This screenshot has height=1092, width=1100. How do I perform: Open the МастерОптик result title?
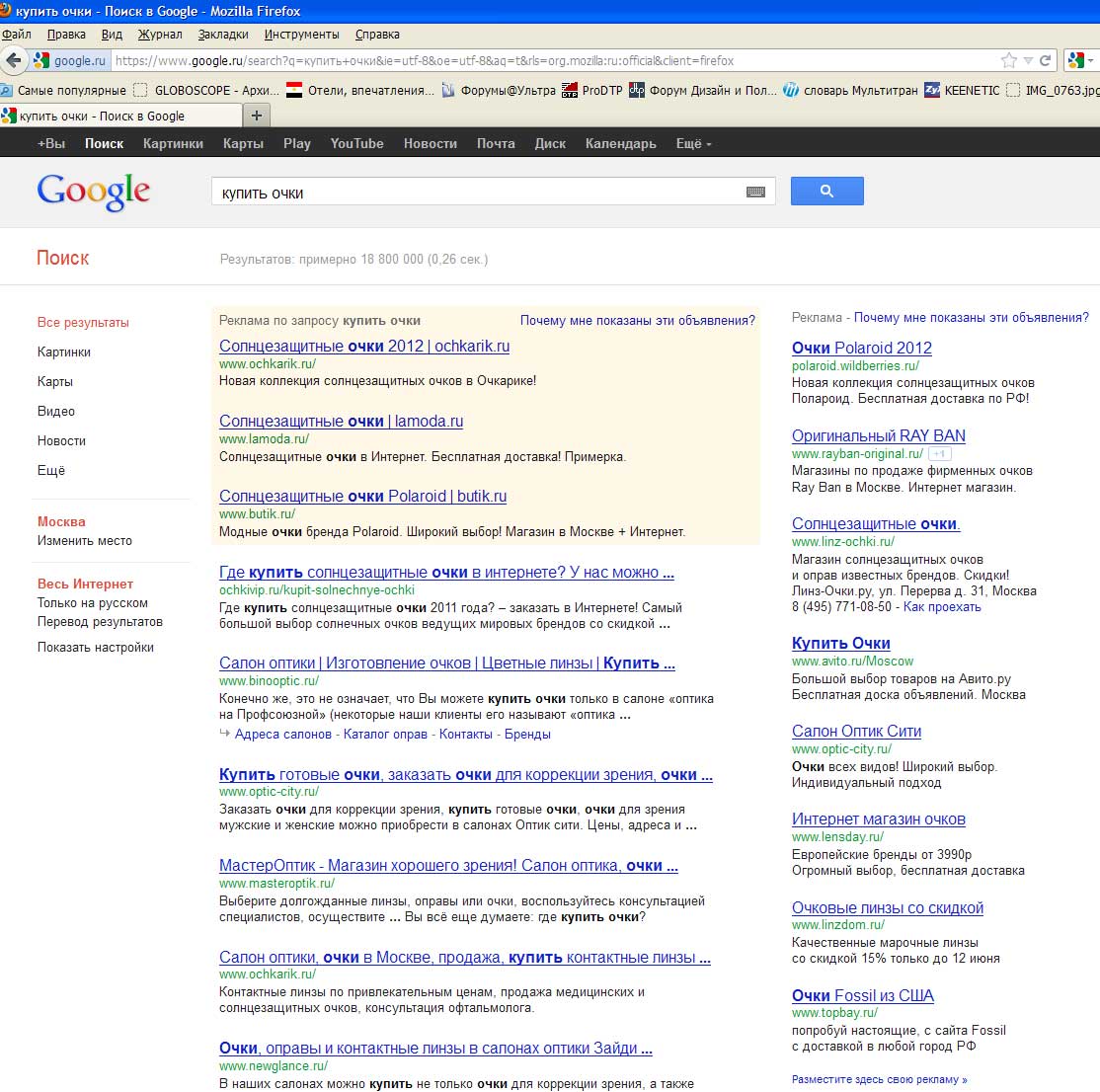[x=448, y=866]
